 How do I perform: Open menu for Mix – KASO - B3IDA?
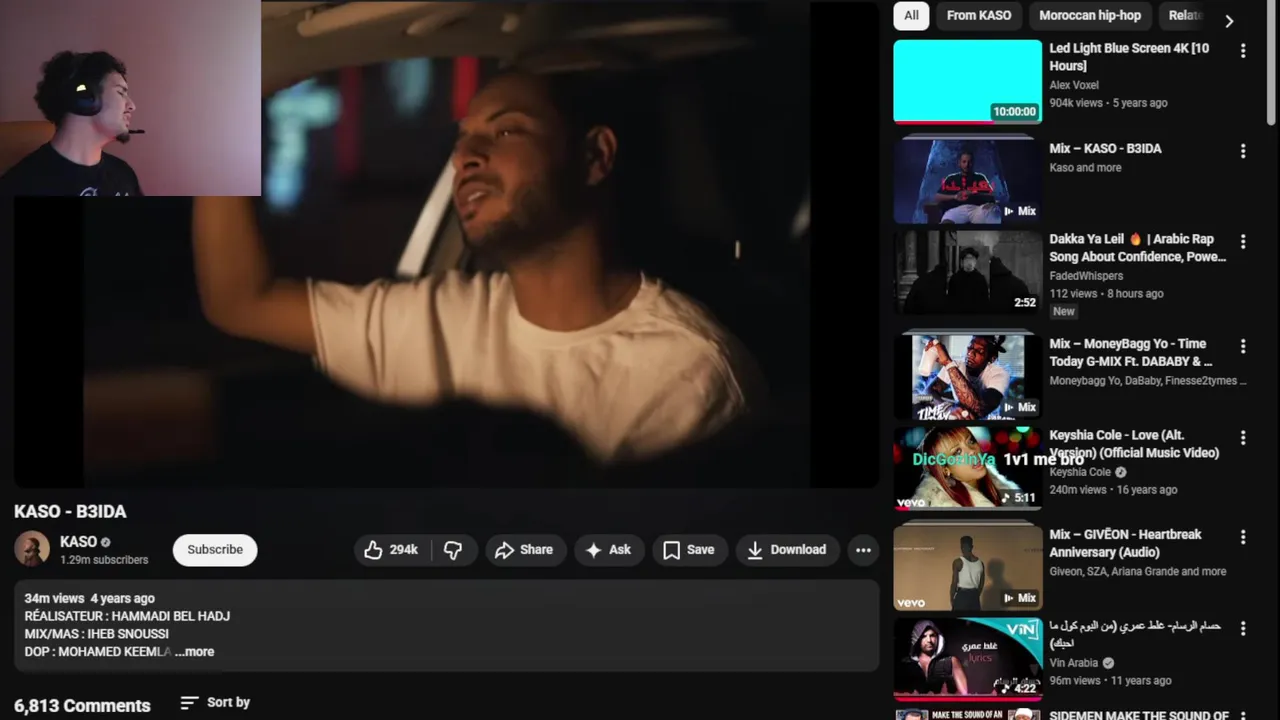[x=1243, y=151]
